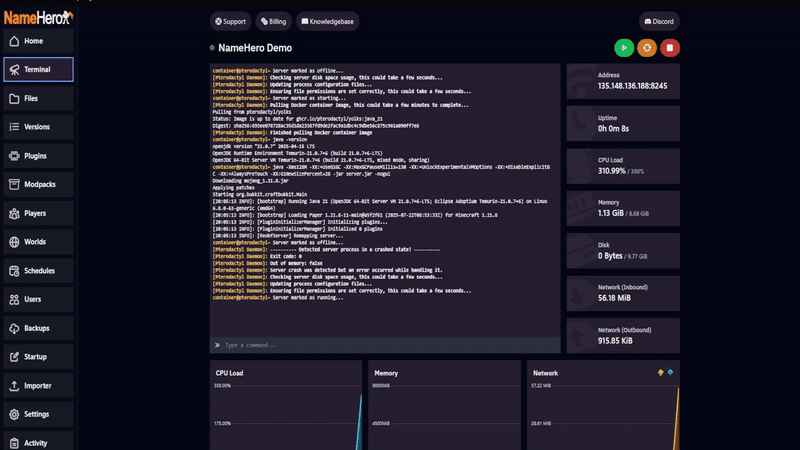Click the command prompt chevron icon

[x=217, y=345]
